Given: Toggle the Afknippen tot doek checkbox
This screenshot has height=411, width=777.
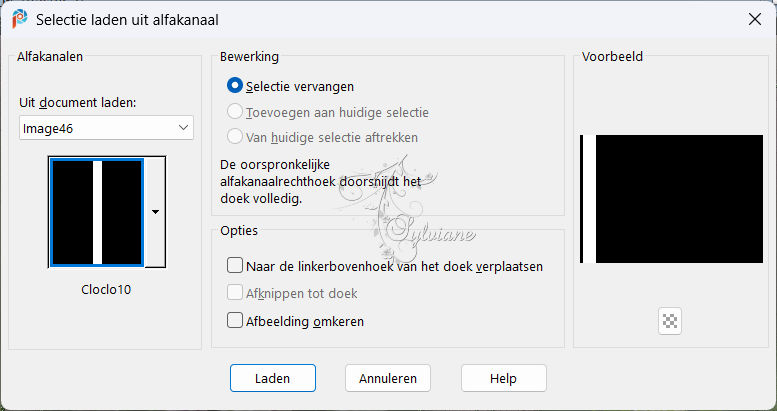Looking at the screenshot, I should click(235, 293).
